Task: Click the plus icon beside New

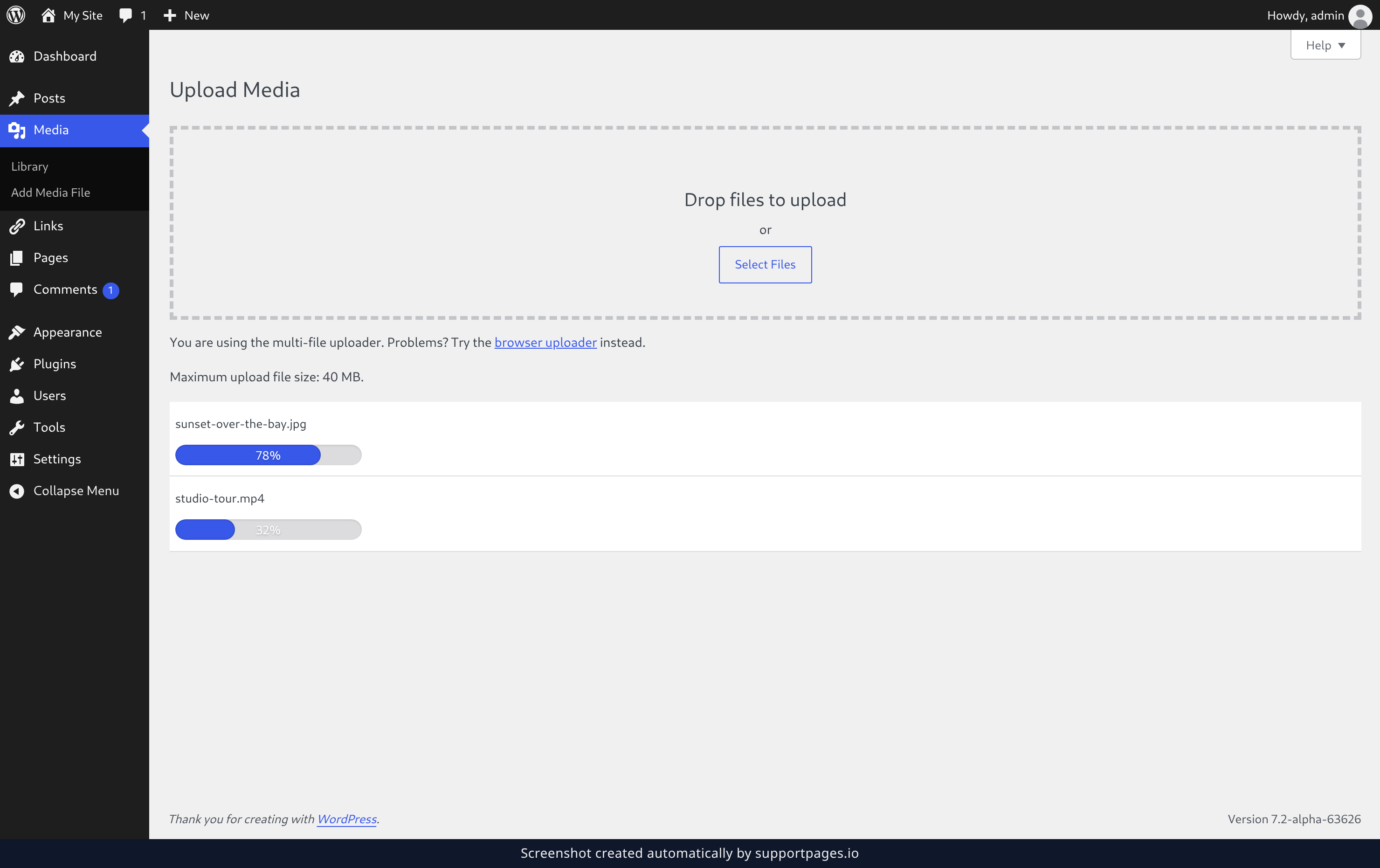Action: click(x=170, y=15)
